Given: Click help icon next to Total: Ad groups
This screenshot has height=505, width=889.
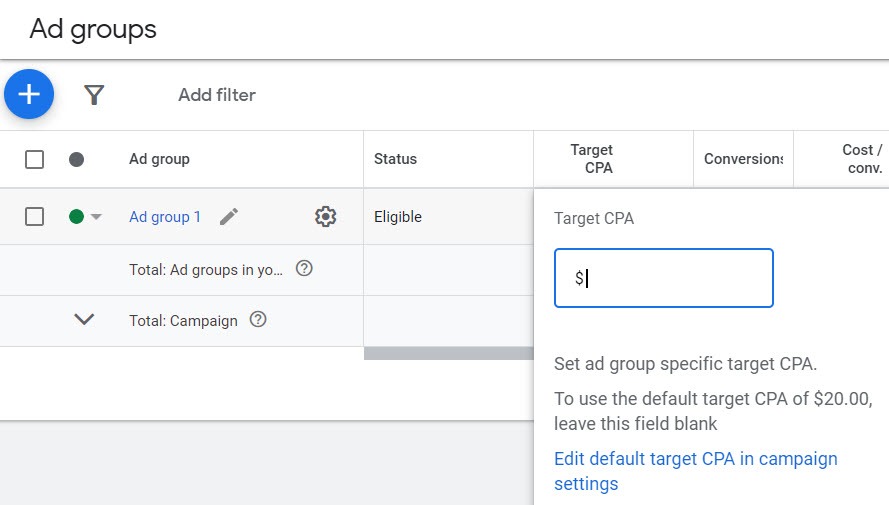Looking at the screenshot, I should point(305,268).
